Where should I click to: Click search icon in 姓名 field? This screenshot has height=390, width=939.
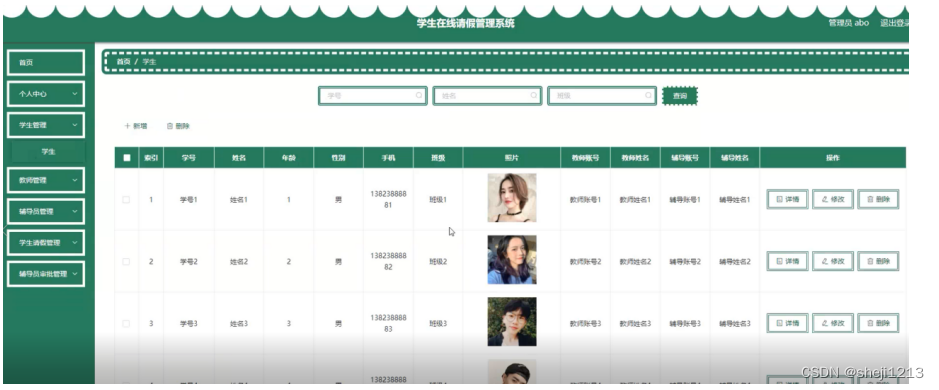point(534,95)
